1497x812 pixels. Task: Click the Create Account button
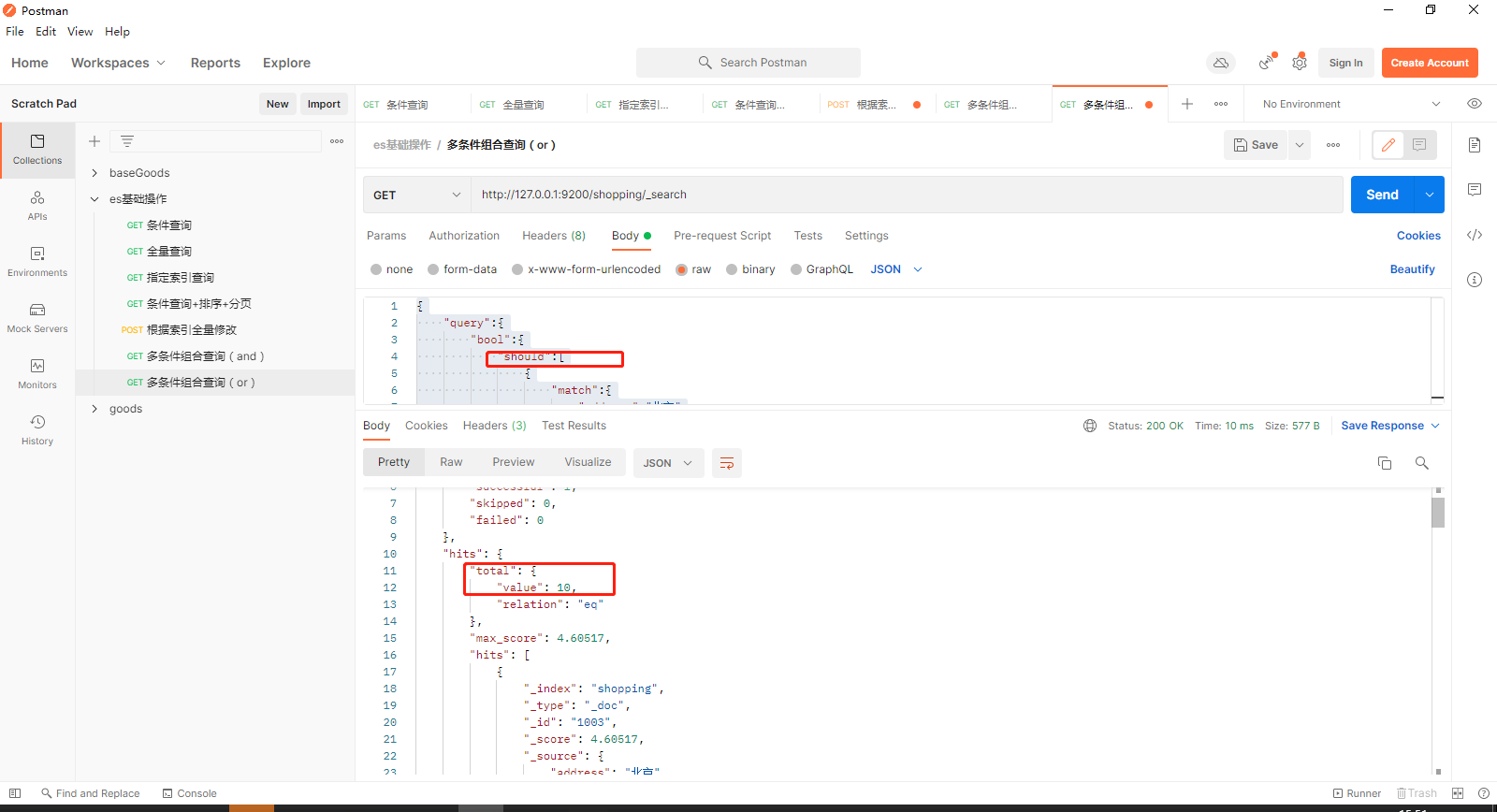(x=1430, y=63)
